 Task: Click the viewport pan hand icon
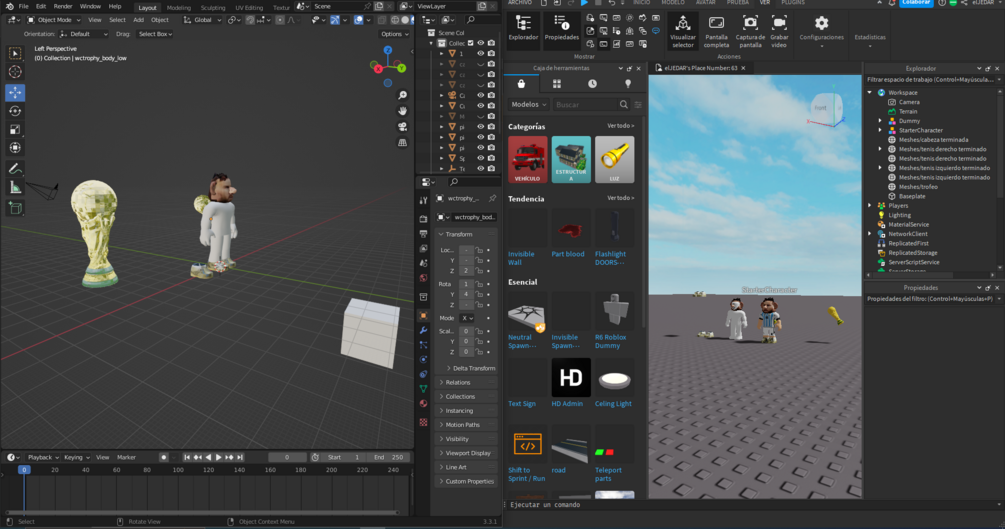[x=403, y=110]
